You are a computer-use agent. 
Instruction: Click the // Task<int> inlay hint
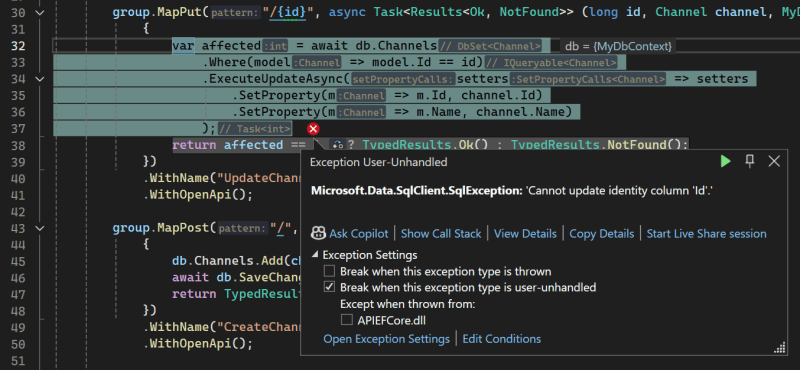pos(255,129)
